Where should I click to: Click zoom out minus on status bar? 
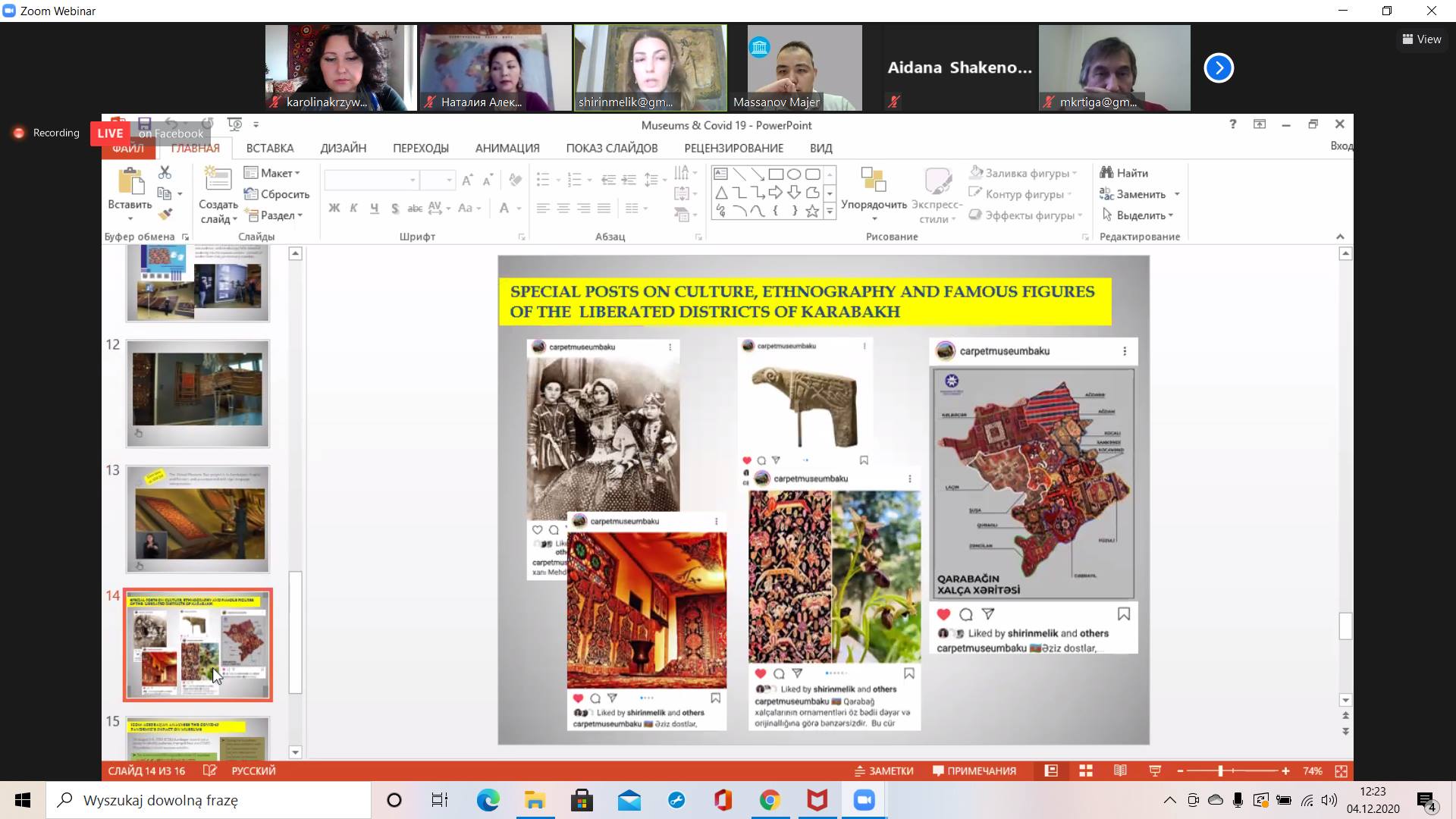[1181, 770]
